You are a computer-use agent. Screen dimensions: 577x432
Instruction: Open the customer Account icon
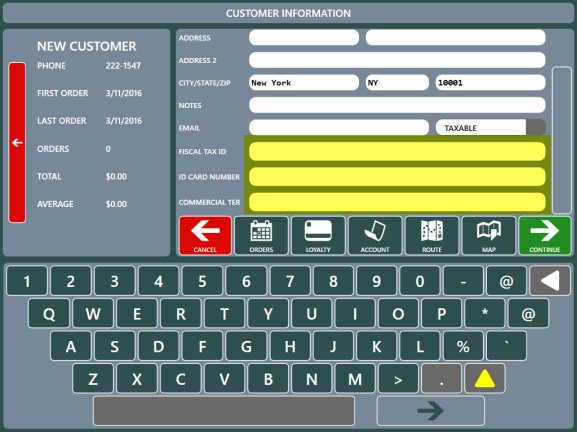click(x=375, y=236)
